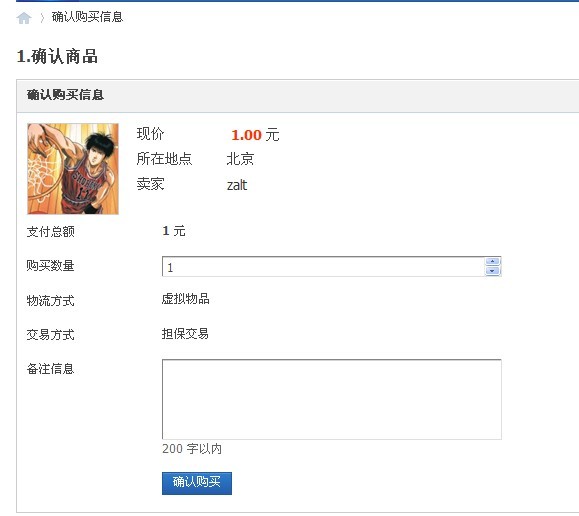This screenshot has height=516, width=579.
Task: Select the 北京 location value
Action: coord(240,159)
